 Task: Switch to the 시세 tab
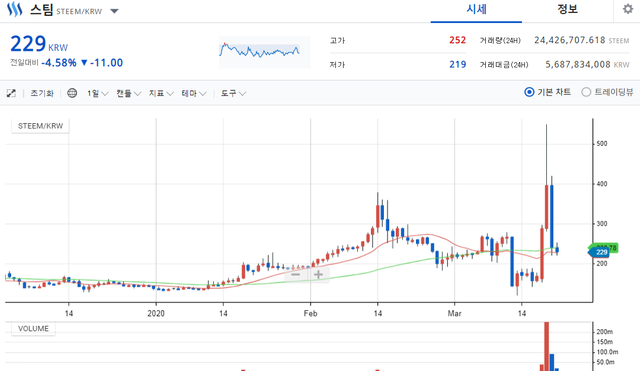click(x=476, y=10)
